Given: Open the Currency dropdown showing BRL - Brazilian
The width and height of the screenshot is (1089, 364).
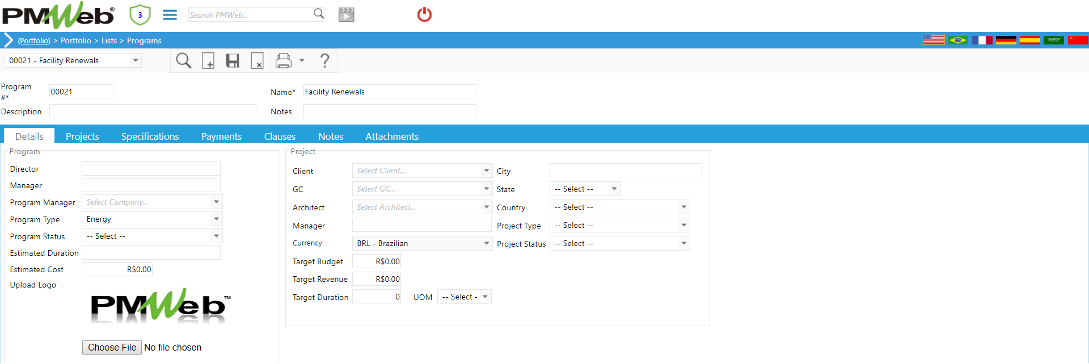Looking at the screenshot, I should [422, 243].
